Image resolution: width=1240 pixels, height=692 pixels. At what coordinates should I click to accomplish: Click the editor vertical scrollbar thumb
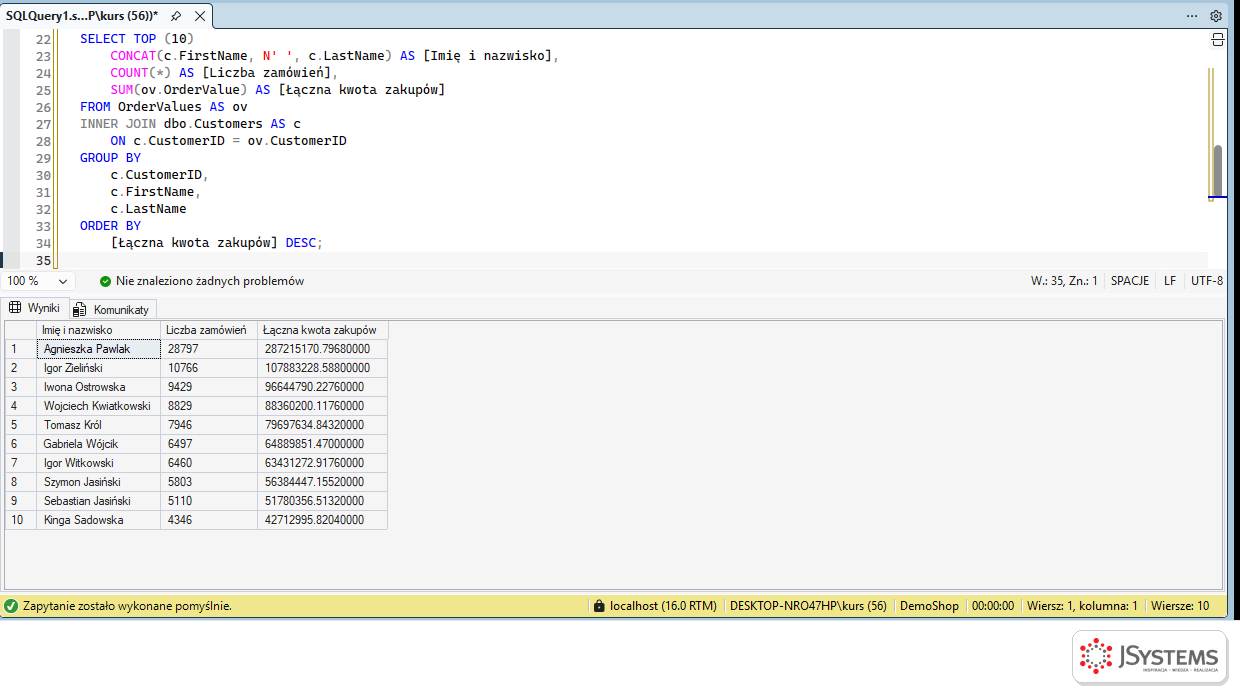coord(1218,171)
